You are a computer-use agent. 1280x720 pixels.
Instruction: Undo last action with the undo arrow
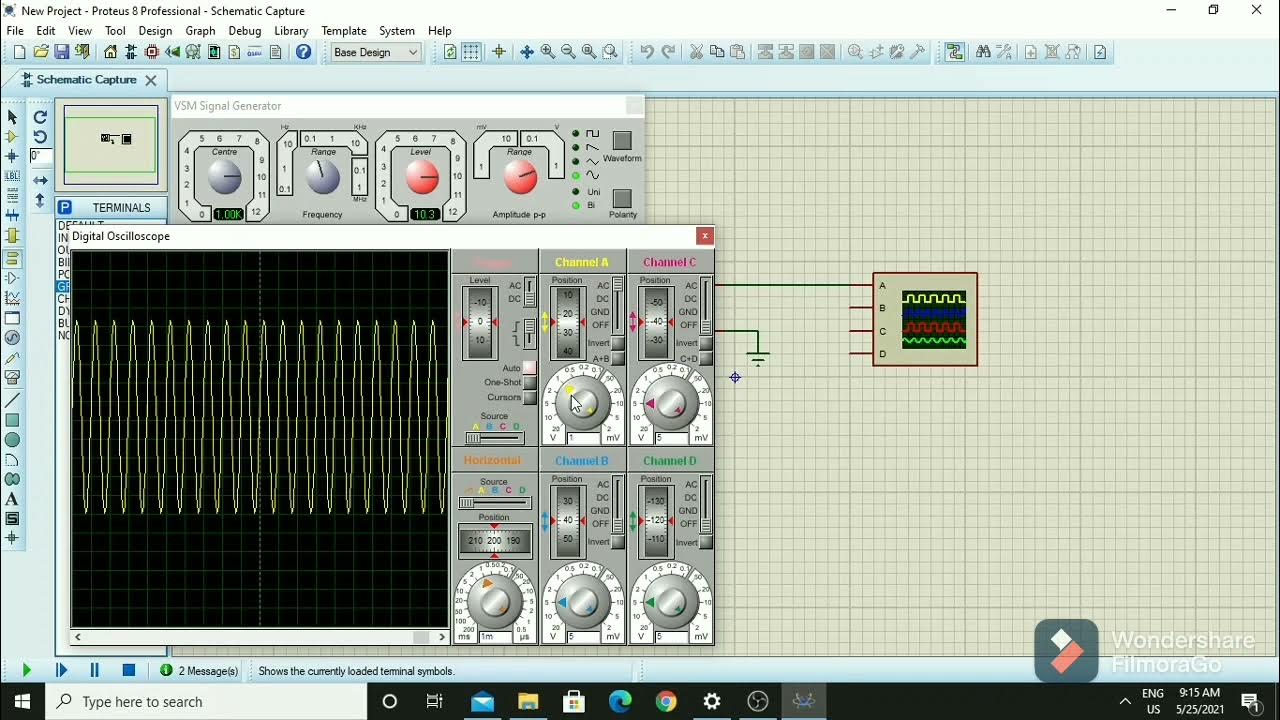(x=647, y=52)
